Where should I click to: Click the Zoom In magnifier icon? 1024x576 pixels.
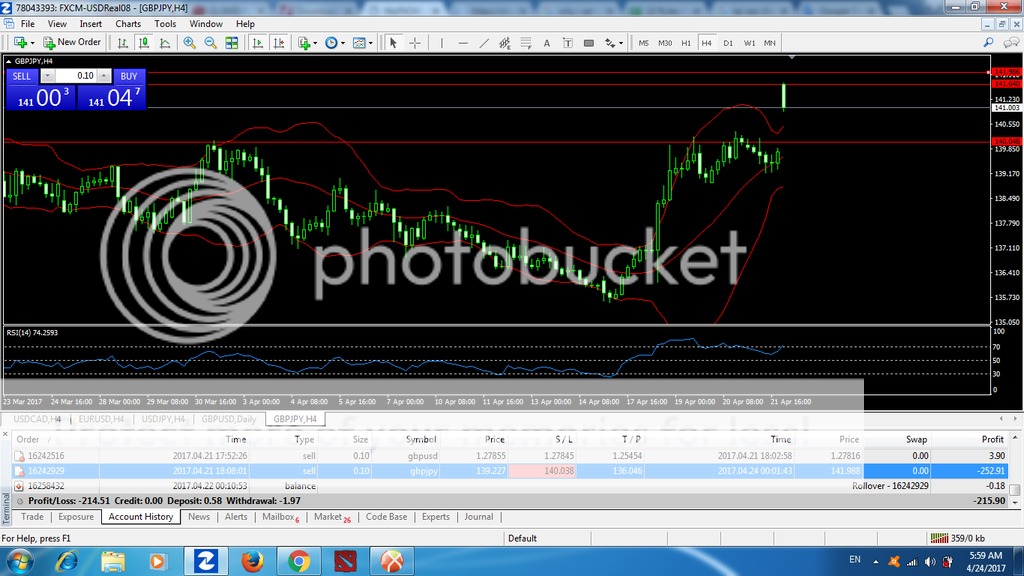[x=189, y=43]
